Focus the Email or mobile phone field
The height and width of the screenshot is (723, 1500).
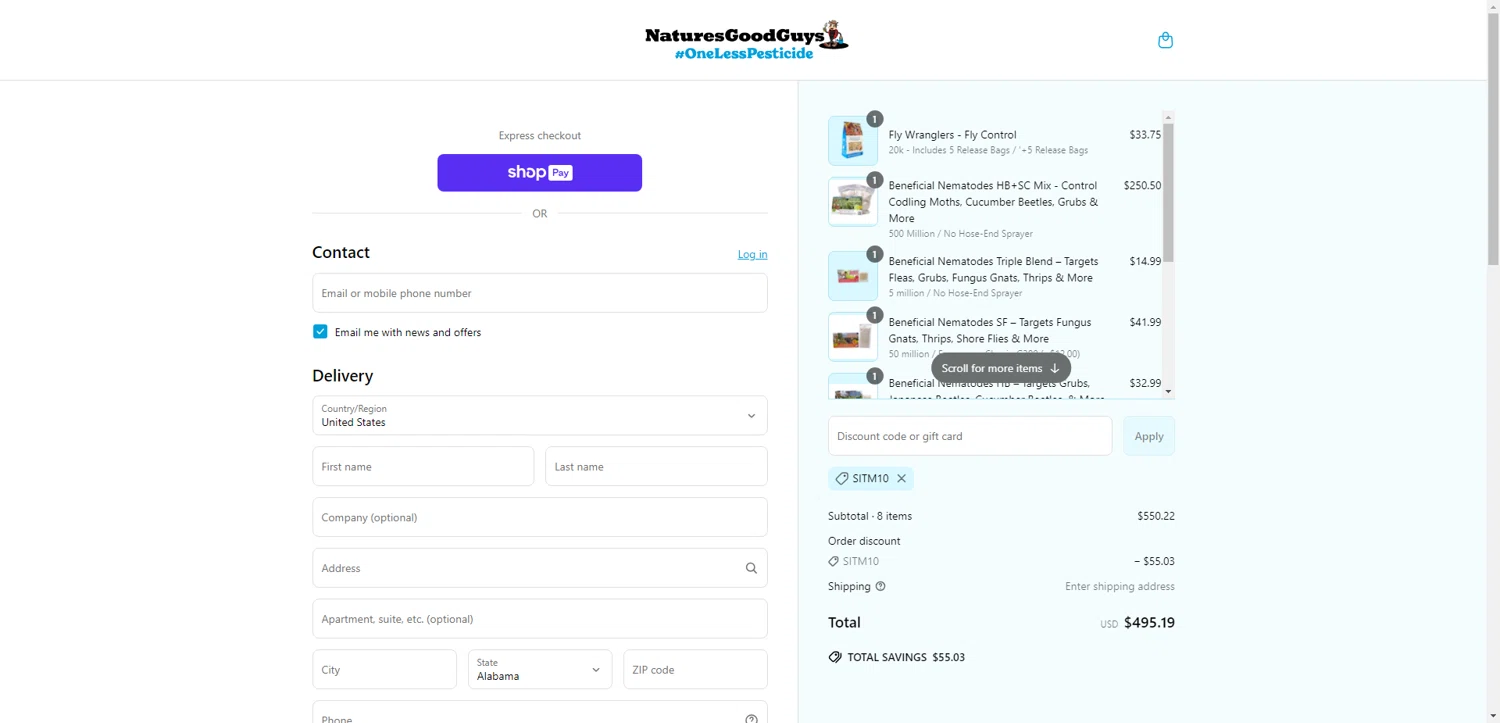[x=540, y=293]
